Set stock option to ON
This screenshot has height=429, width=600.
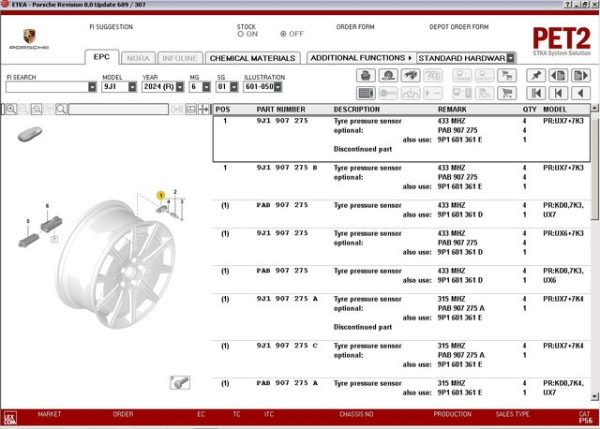[x=241, y=34]
